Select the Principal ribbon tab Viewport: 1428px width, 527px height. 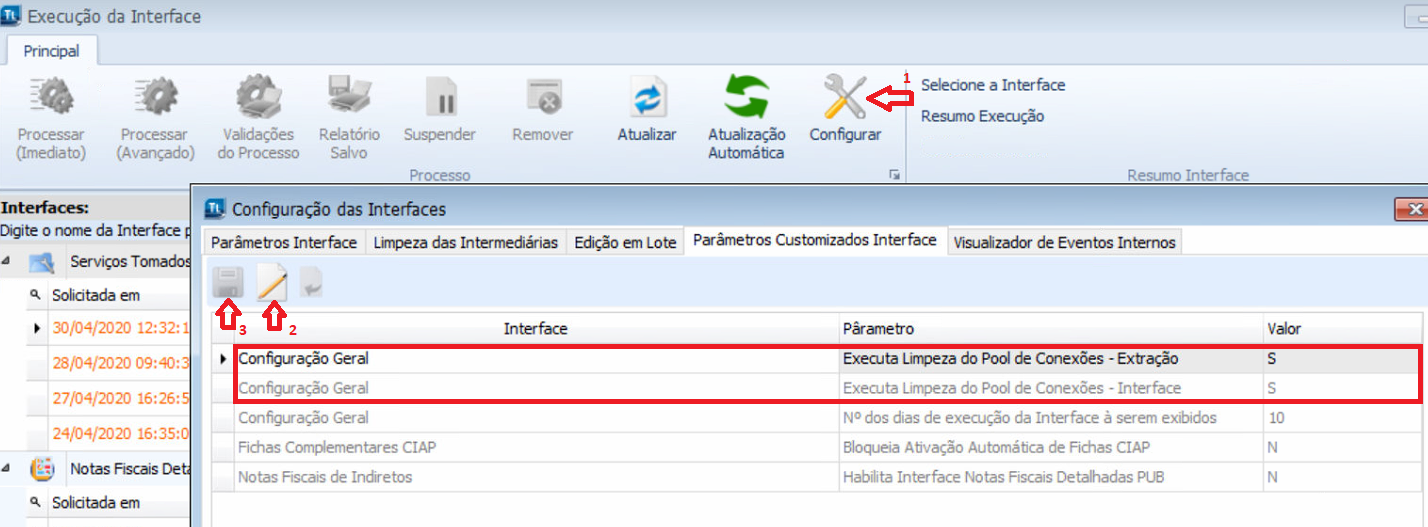point(52,51)
